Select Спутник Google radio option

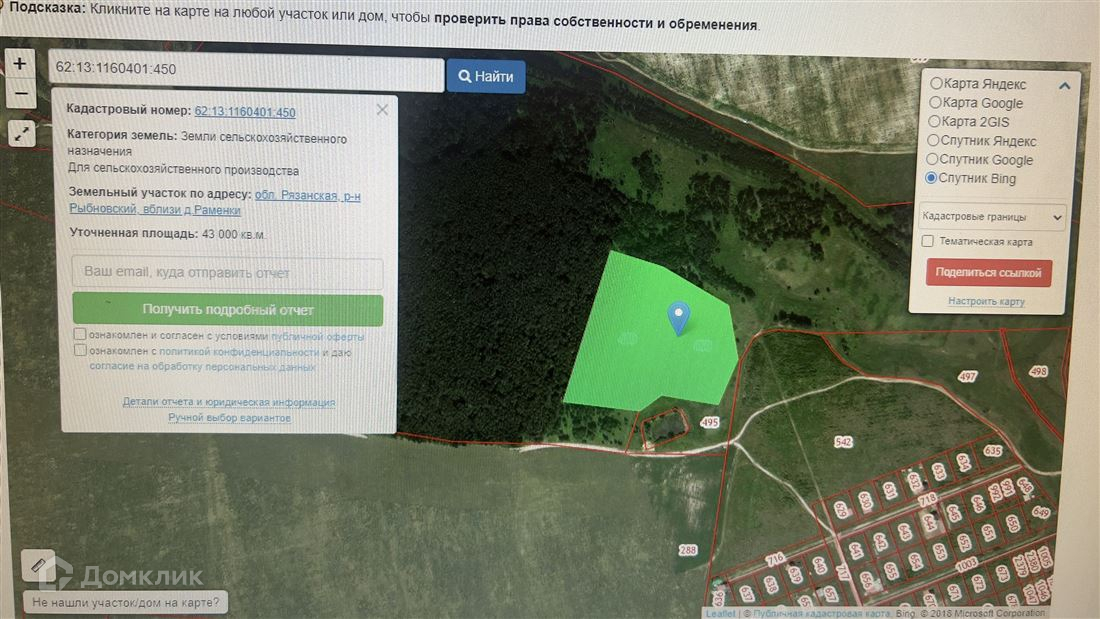(932, 159)
